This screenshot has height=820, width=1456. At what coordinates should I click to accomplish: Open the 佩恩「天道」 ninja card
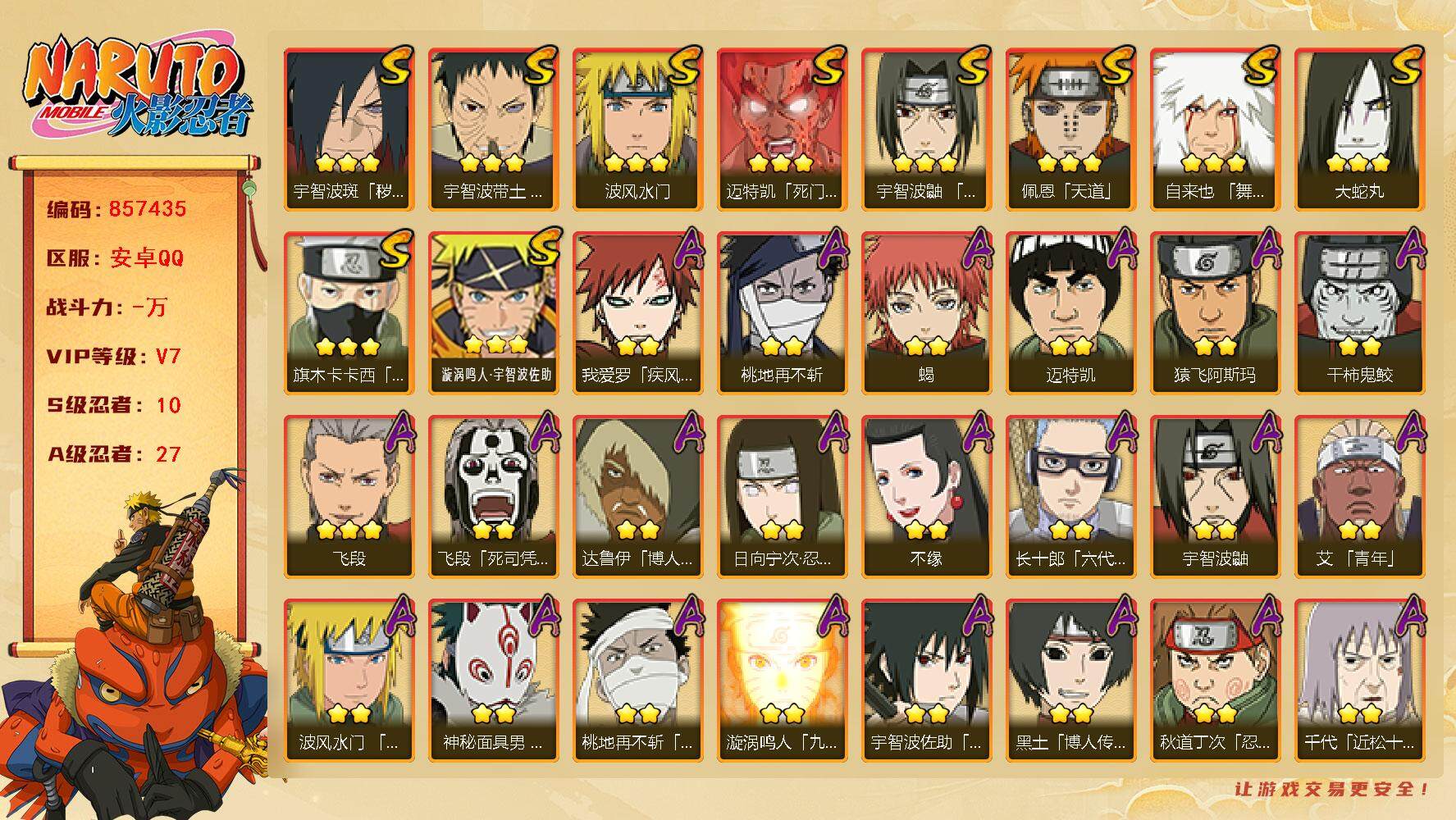pos(1070,129)
